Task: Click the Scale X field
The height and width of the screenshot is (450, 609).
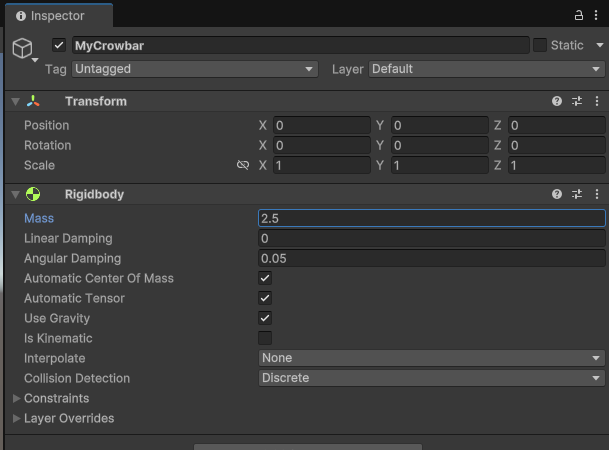Action: coord(322,165)
